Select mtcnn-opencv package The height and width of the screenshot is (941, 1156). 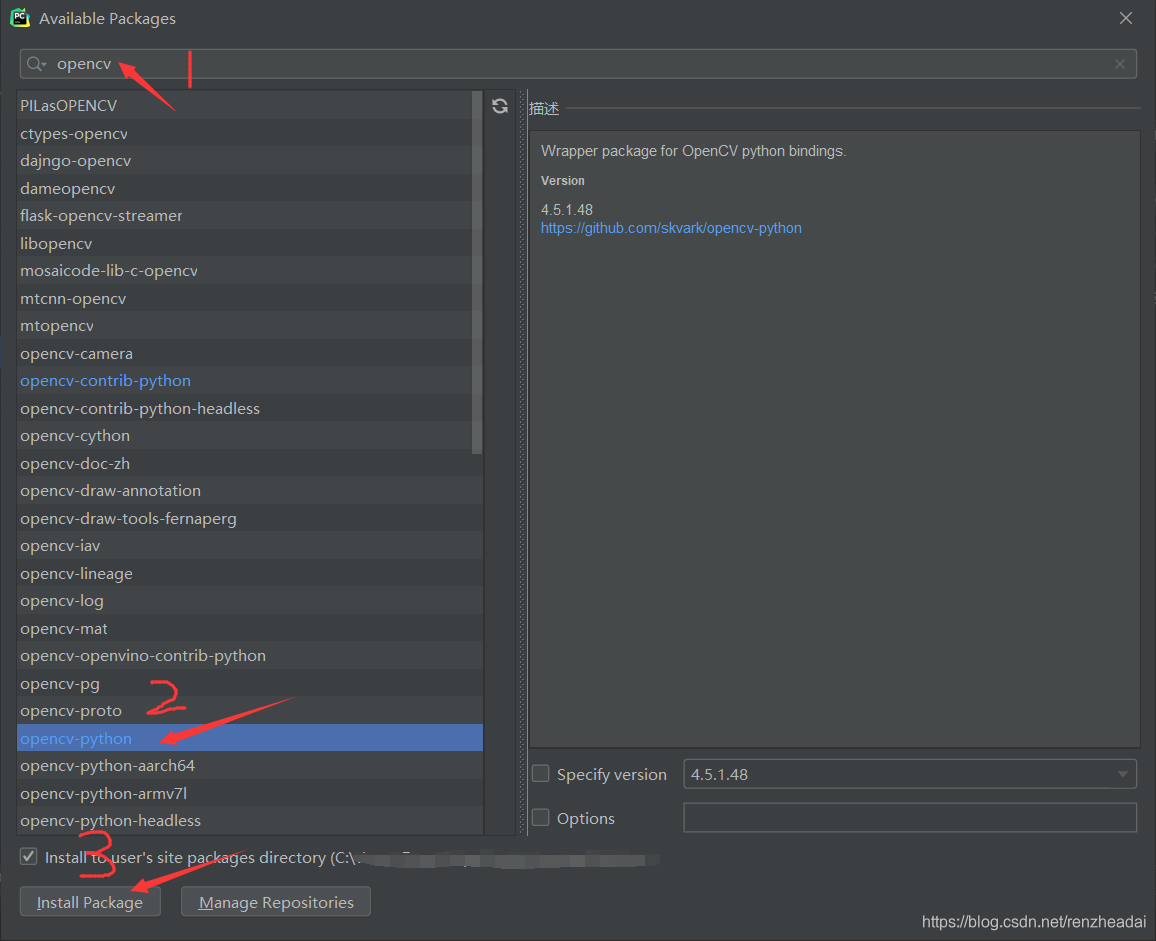tap(250, 299)
